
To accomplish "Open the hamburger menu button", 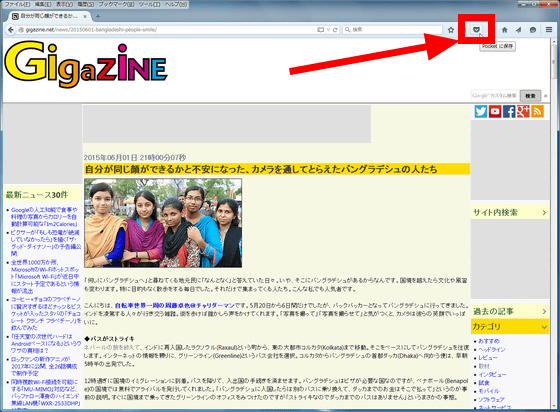I will (549, 30).
